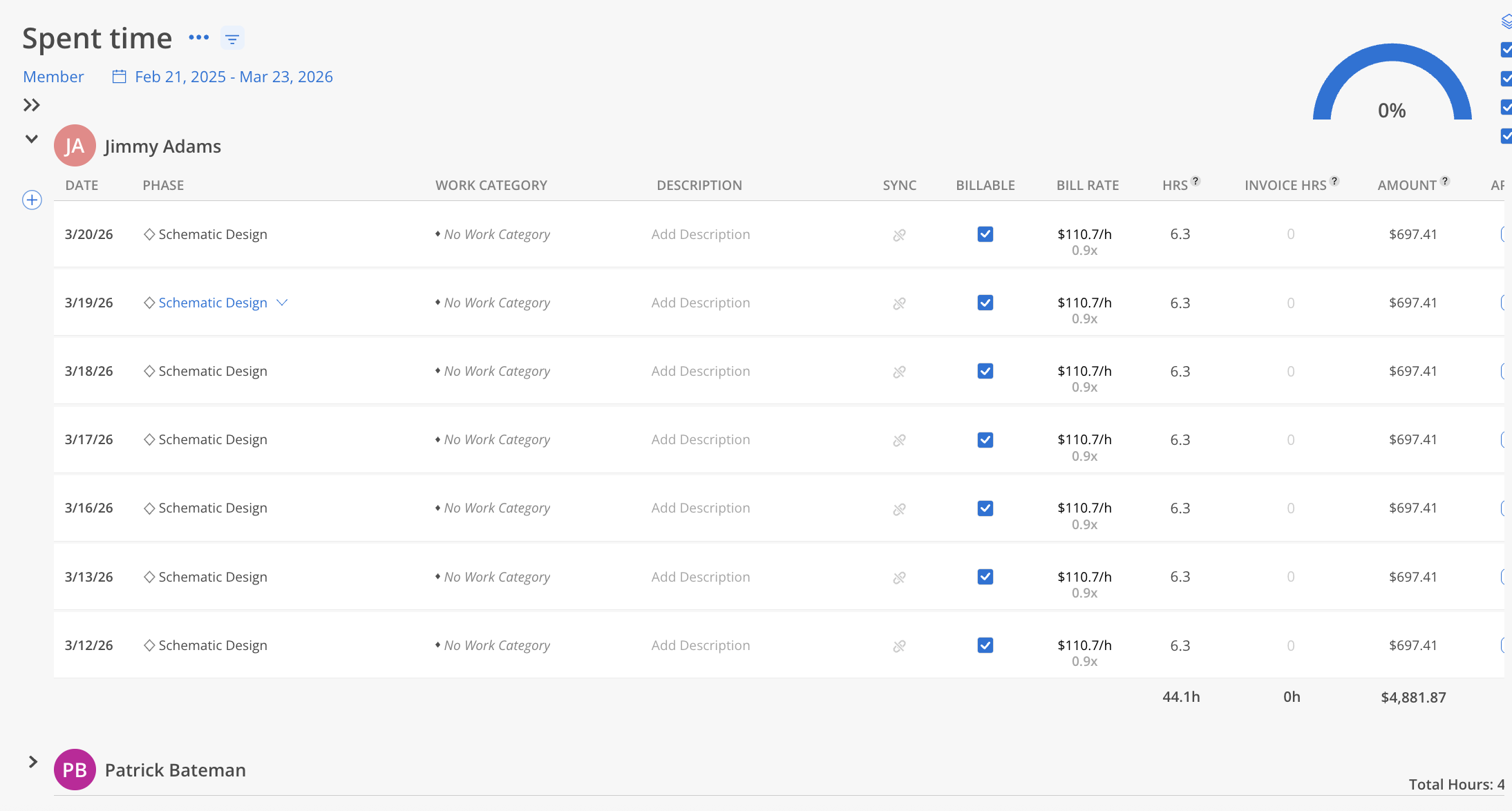Open the three-dot menu next to Spent time
The image size is (1512, 811).
point(198,38)
